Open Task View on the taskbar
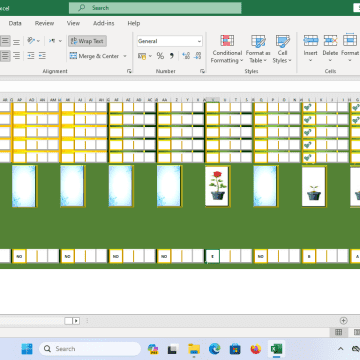The height and width of the screenshot is (360, 360). pyautogui.click(x=172, y=349)
